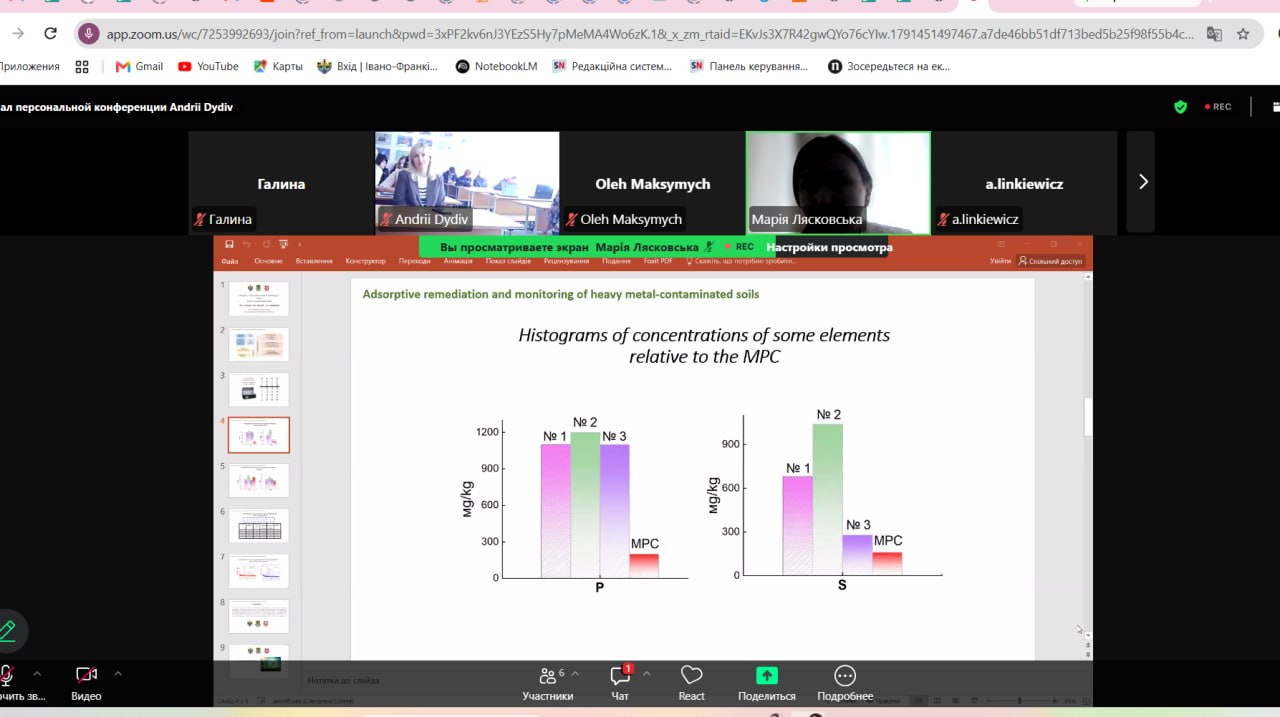This screenshot has height=717, width=1280.
Task: Click the Видео camera icon
Action: click(87, 674)
